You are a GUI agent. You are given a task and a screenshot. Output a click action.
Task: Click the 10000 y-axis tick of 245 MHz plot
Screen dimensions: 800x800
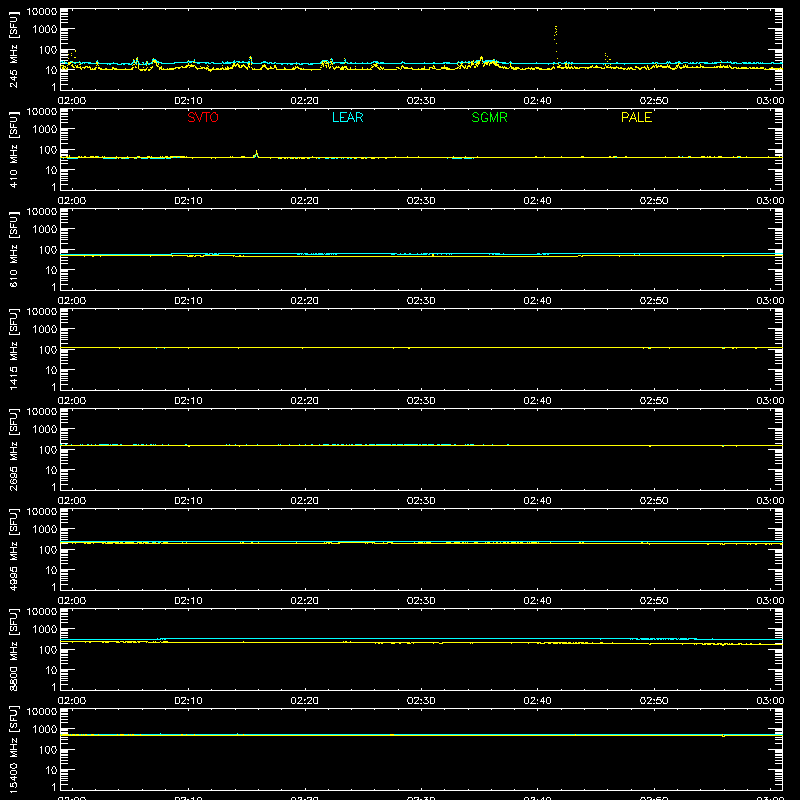pyautogui.click(x=42, y=12)
